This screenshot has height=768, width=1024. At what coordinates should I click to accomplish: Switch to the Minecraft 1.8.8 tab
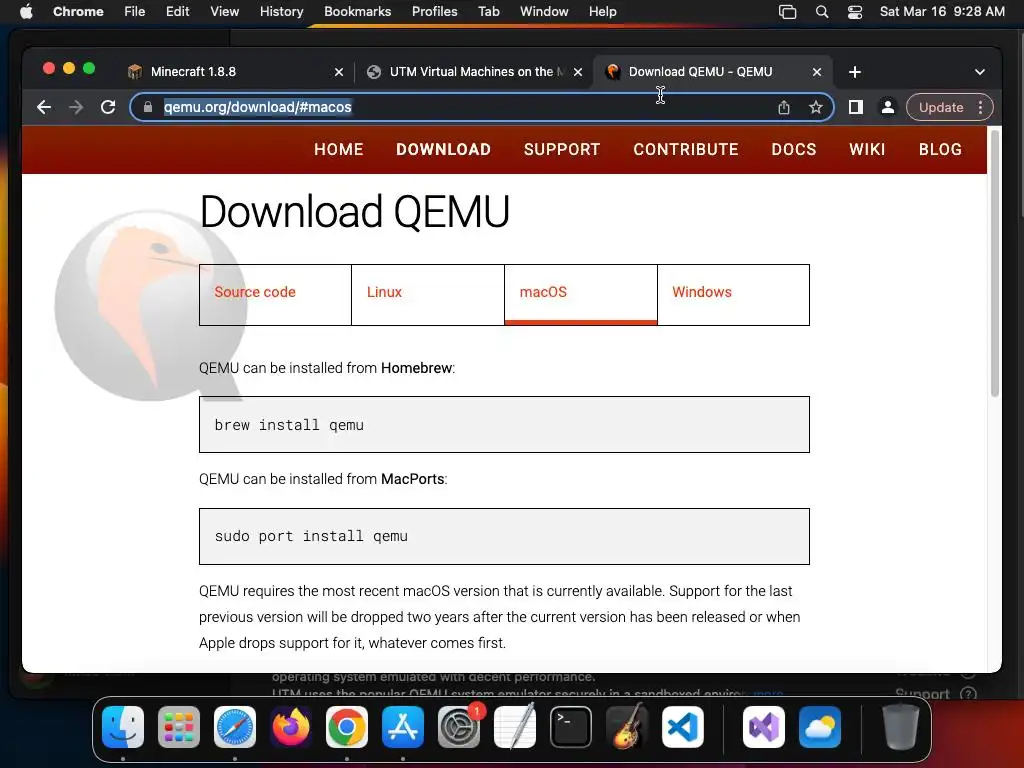point(235,72)
